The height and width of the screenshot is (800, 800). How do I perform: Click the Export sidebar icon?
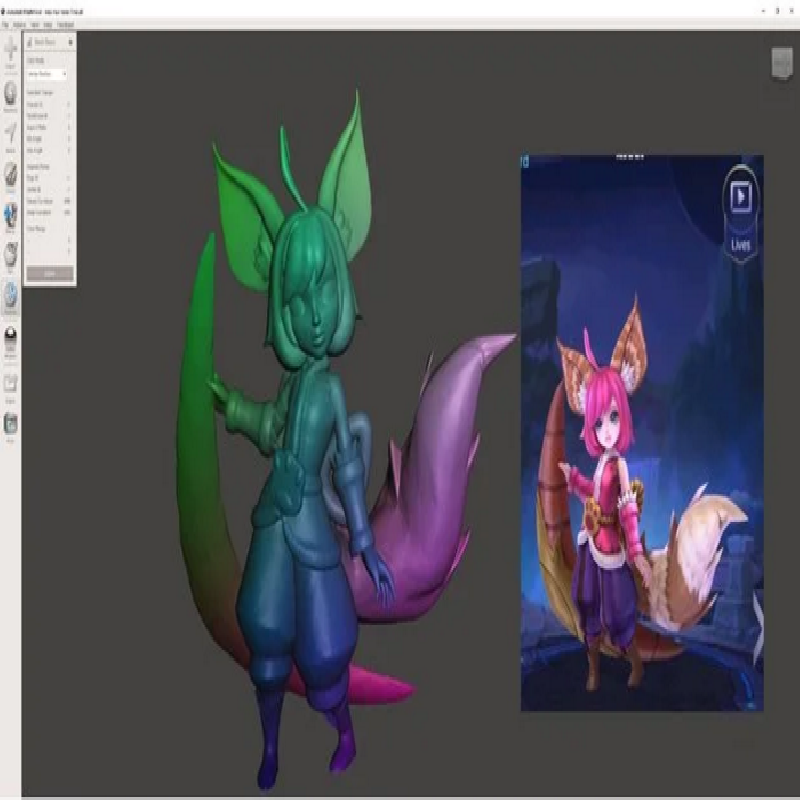(x=11, y=388)
